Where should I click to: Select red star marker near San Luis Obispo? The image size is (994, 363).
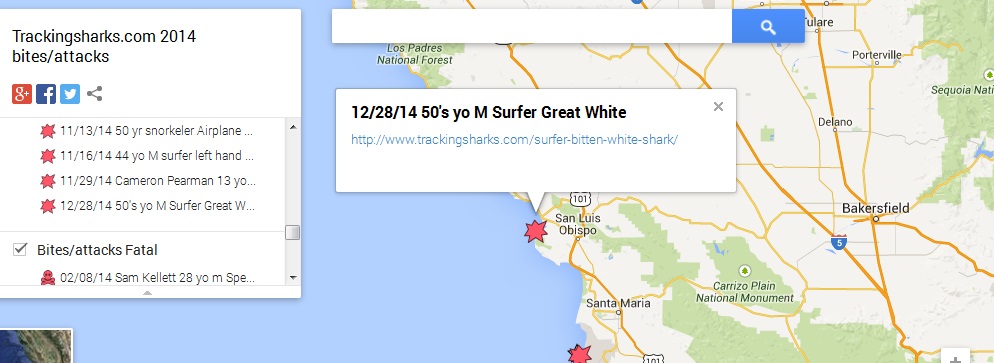pos(536,231)
